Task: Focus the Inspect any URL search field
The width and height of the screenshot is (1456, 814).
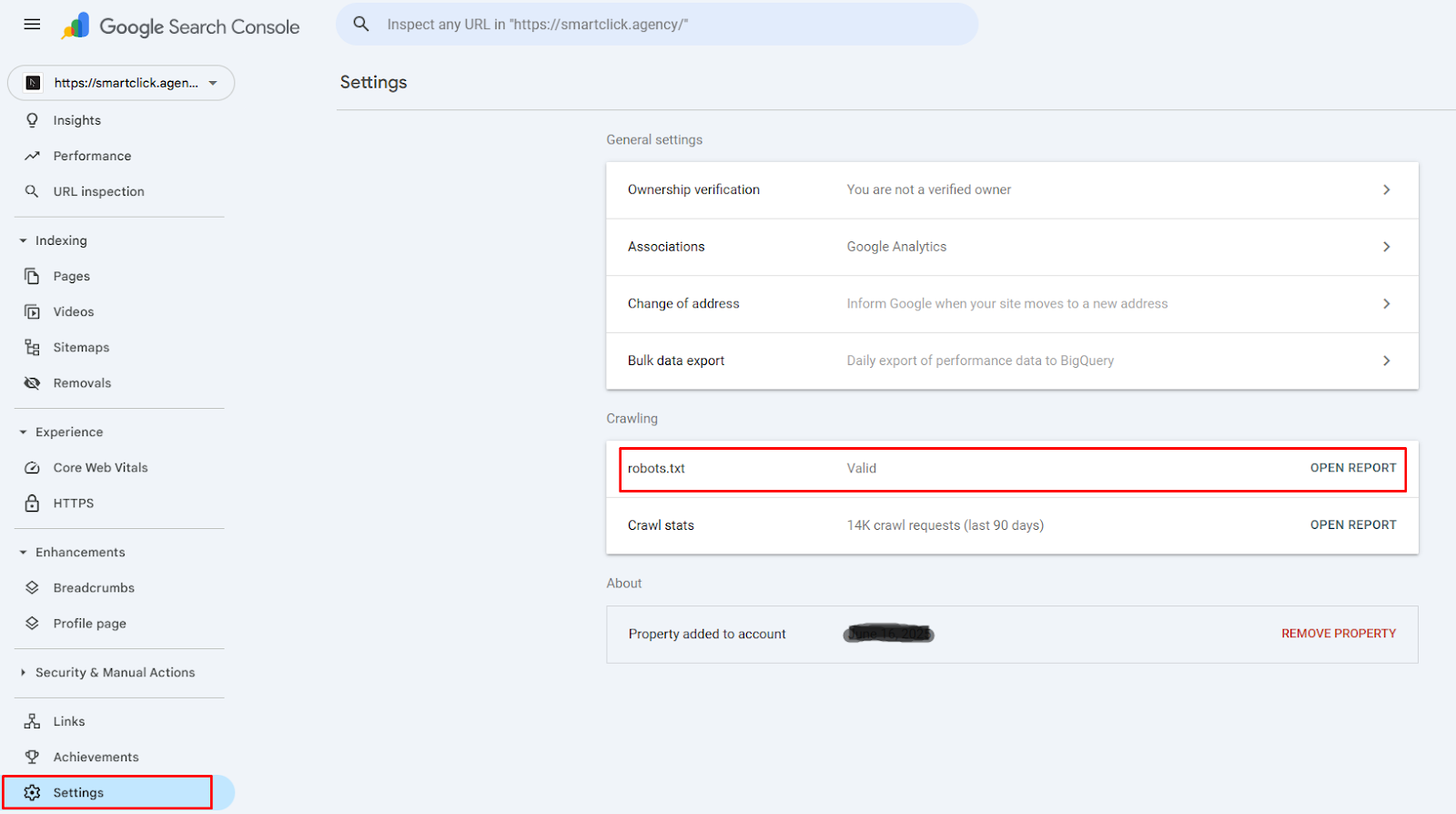Action: click(657, 25)
